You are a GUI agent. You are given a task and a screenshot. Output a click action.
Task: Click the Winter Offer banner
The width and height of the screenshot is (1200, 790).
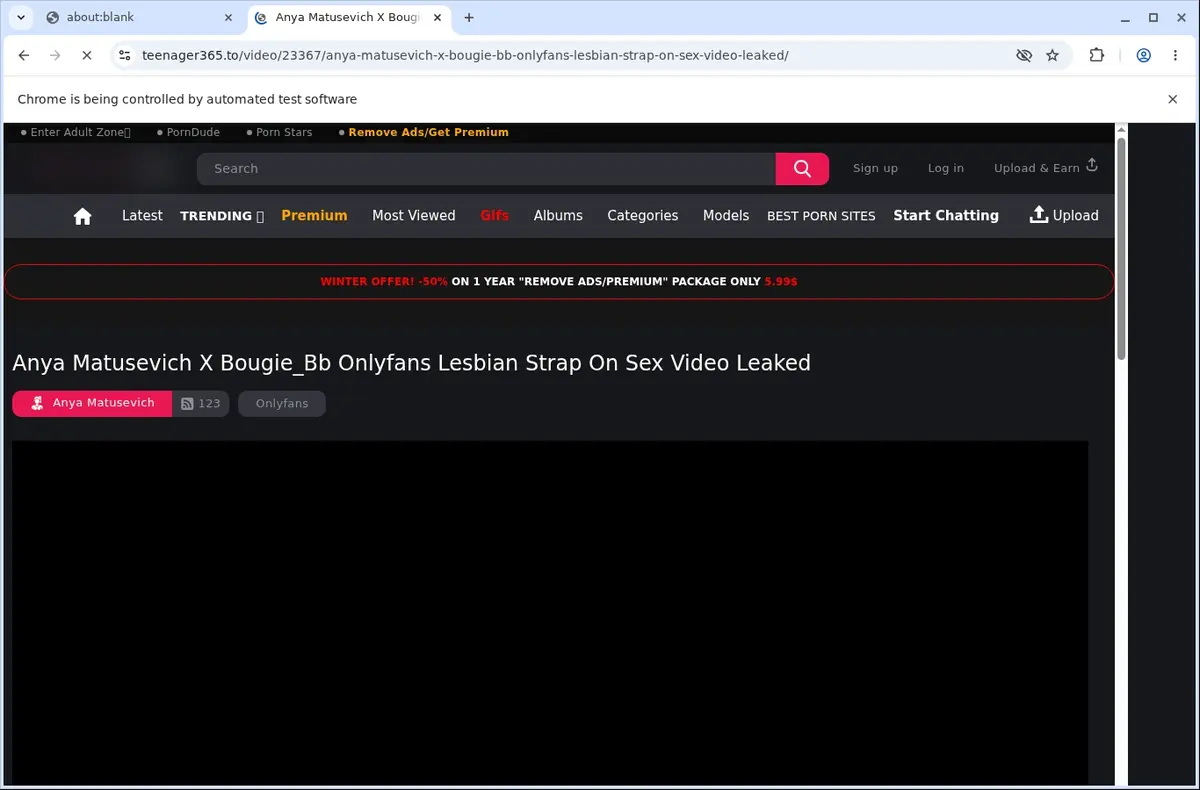[x=559, y=282]
